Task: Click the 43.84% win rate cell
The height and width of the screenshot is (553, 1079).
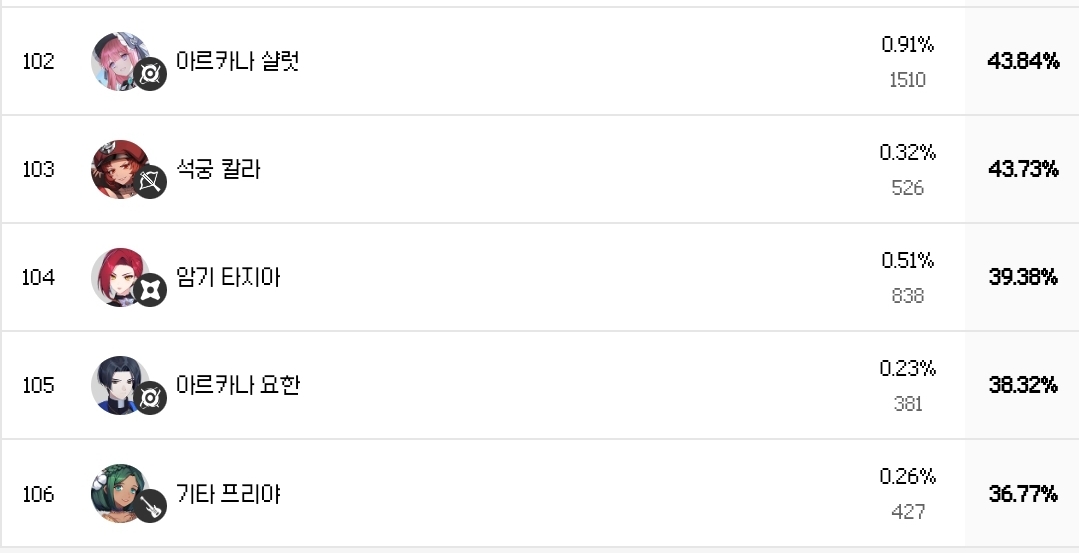Action: click(x=1023, y=61)
